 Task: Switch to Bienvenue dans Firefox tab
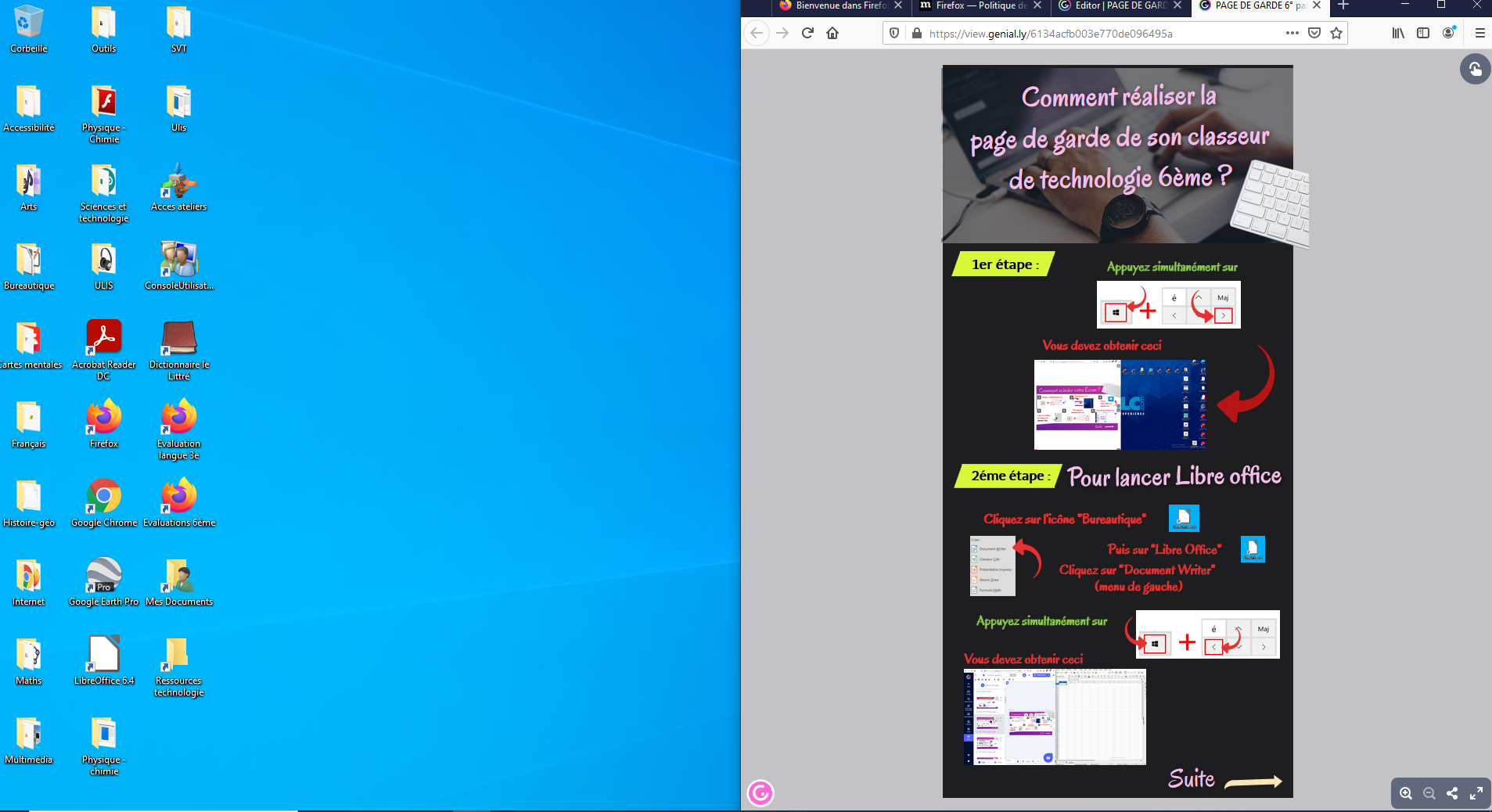(834, 6)
